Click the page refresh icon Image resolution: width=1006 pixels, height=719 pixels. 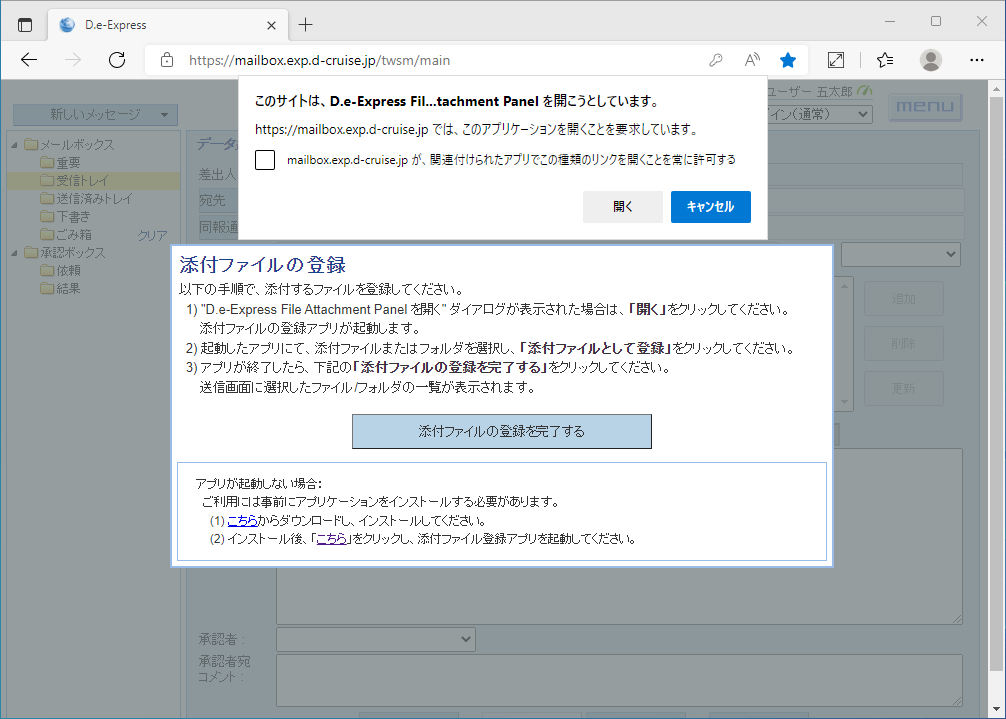click(117, 60)
